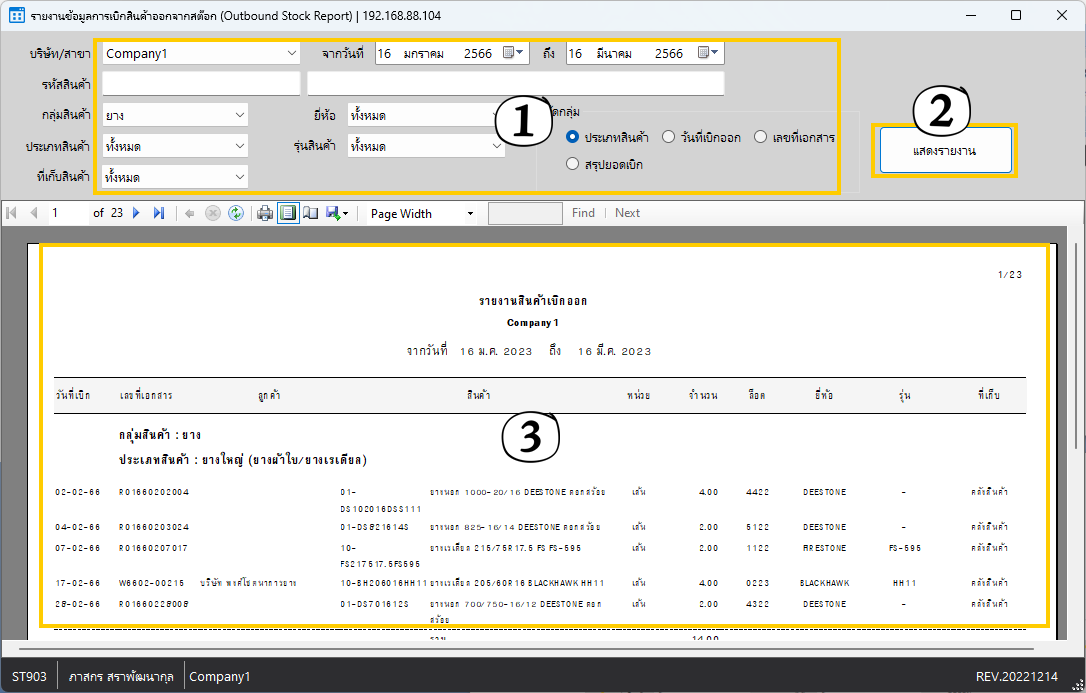The width and height of the screenshot is (1086, 693).
Task: Click the refresh report icon
Action: [235, 213]
